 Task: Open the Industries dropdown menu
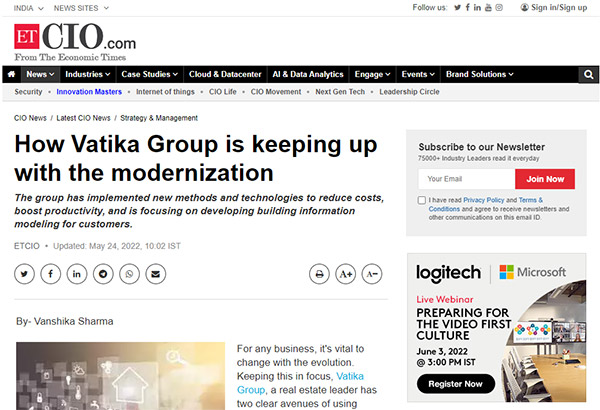[88, 74]
